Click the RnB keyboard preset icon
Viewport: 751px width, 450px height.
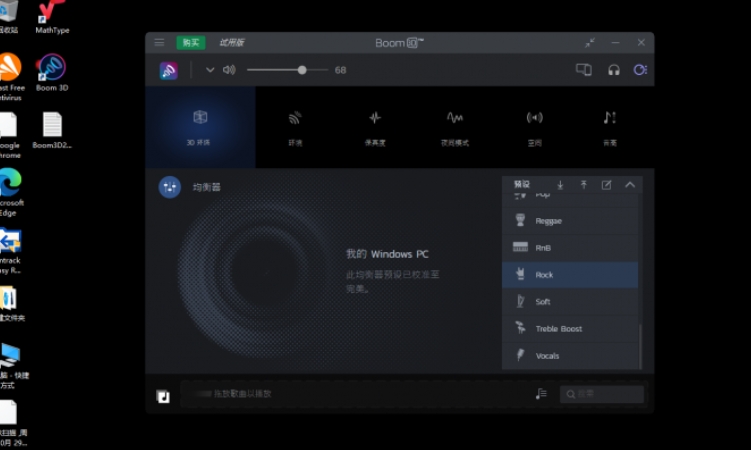[x=520, y=247]
